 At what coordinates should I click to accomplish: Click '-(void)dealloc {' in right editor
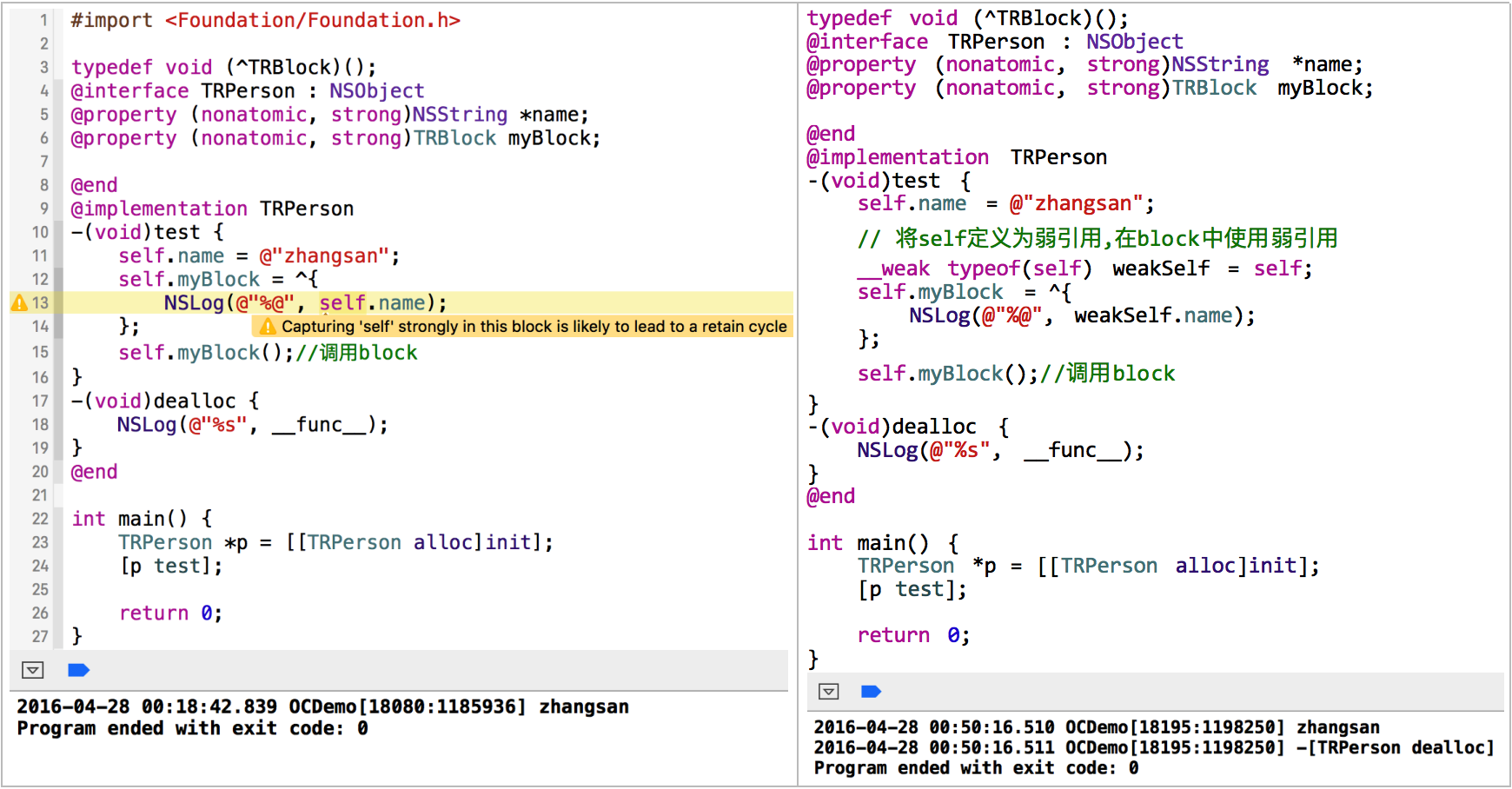[x=908, y=427]
